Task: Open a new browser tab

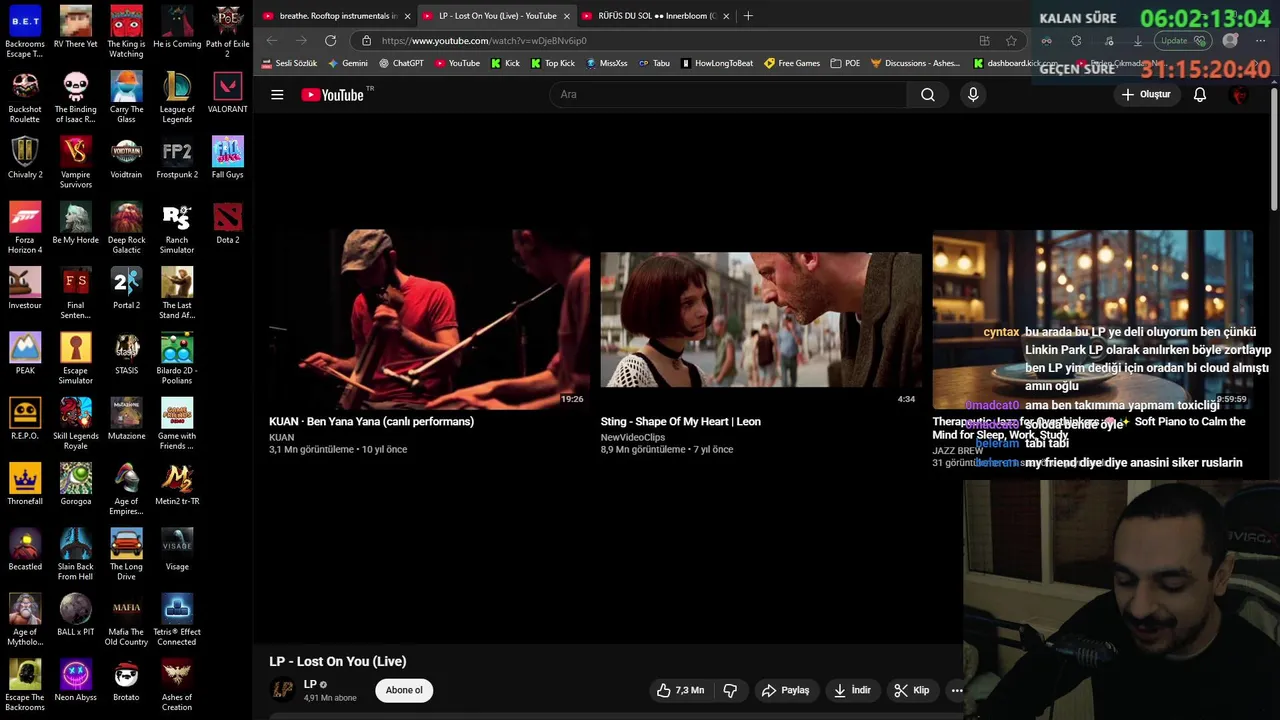Action: point(748,16)
